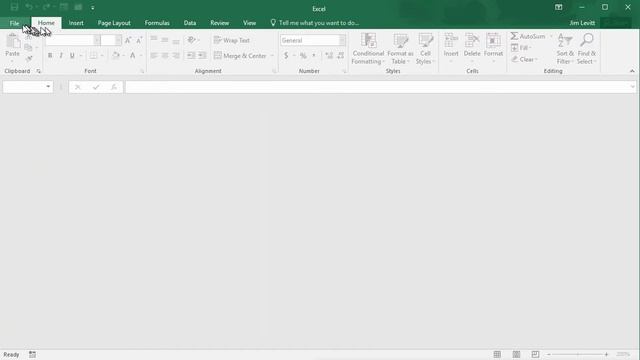Image resolution: width=640 pixels, height=360 pixels.
Task: Open the File tab
Action: [x=14, y=23]
